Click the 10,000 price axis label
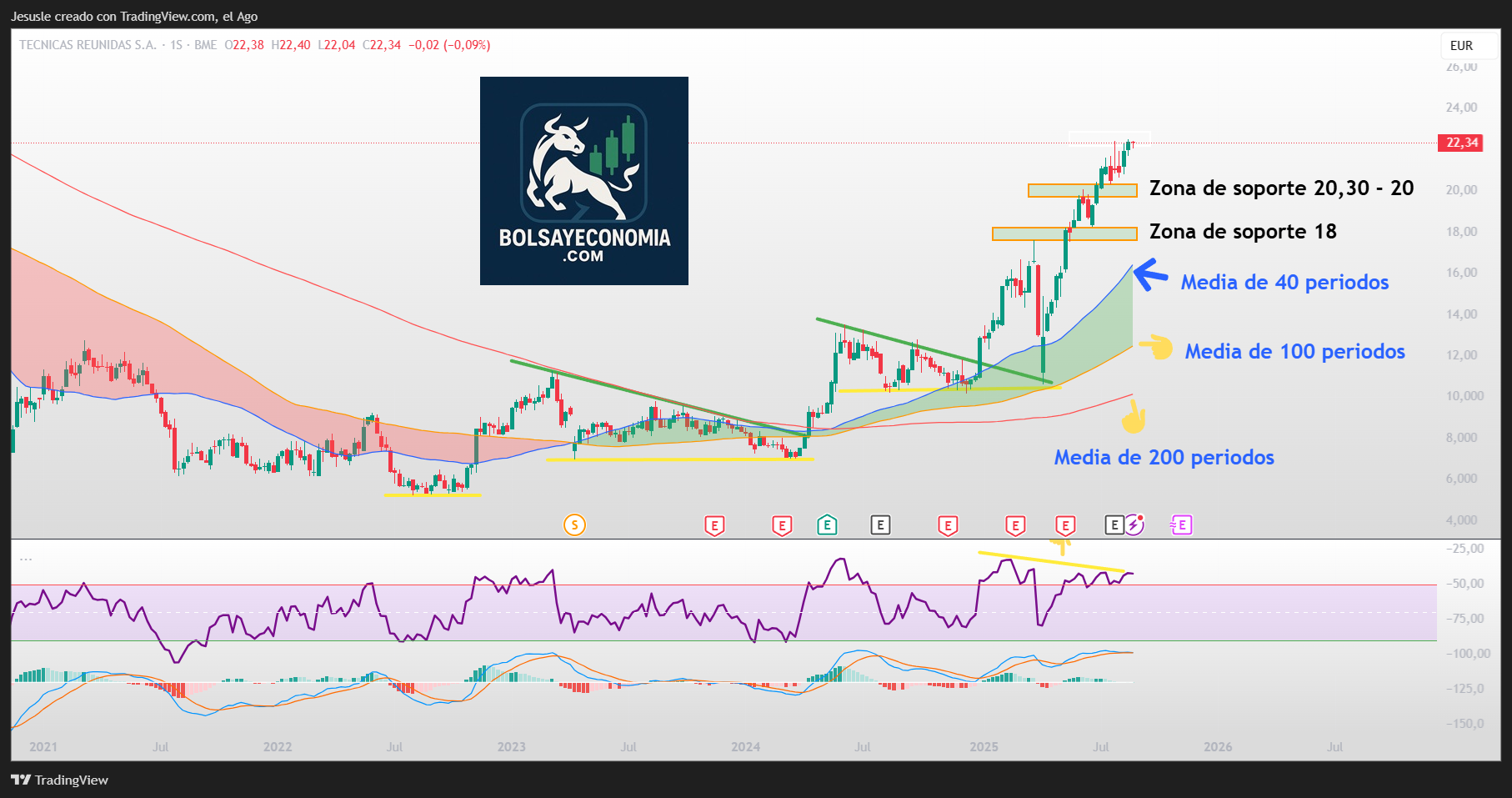Image resolution: width=1512 pixels, height=798 pixels. click(x=1464, y=396)
